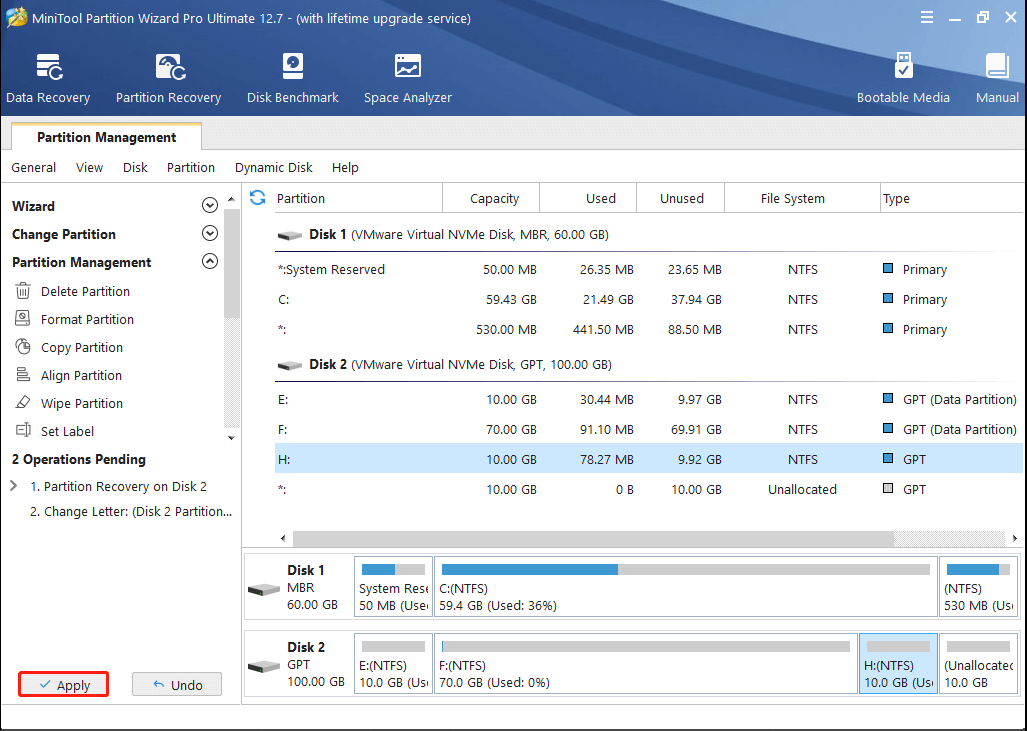
Task: Open the General menu
Action: point(33,168)
